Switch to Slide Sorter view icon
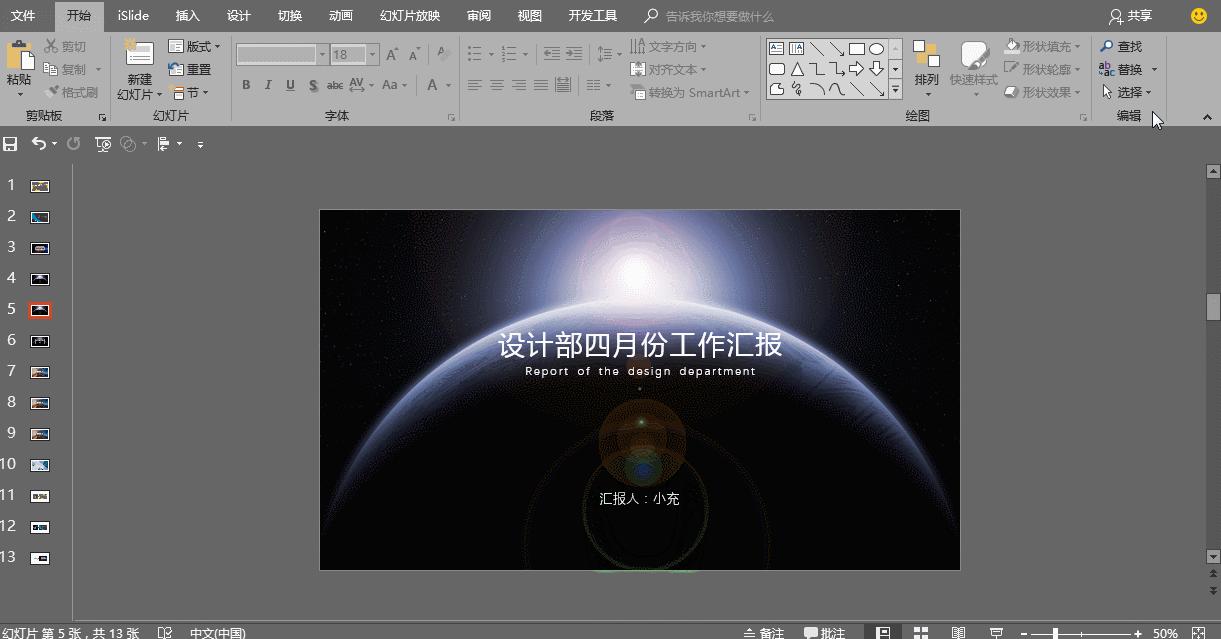The width and height of the screenshot is (1221, 639). pos(919,632)
